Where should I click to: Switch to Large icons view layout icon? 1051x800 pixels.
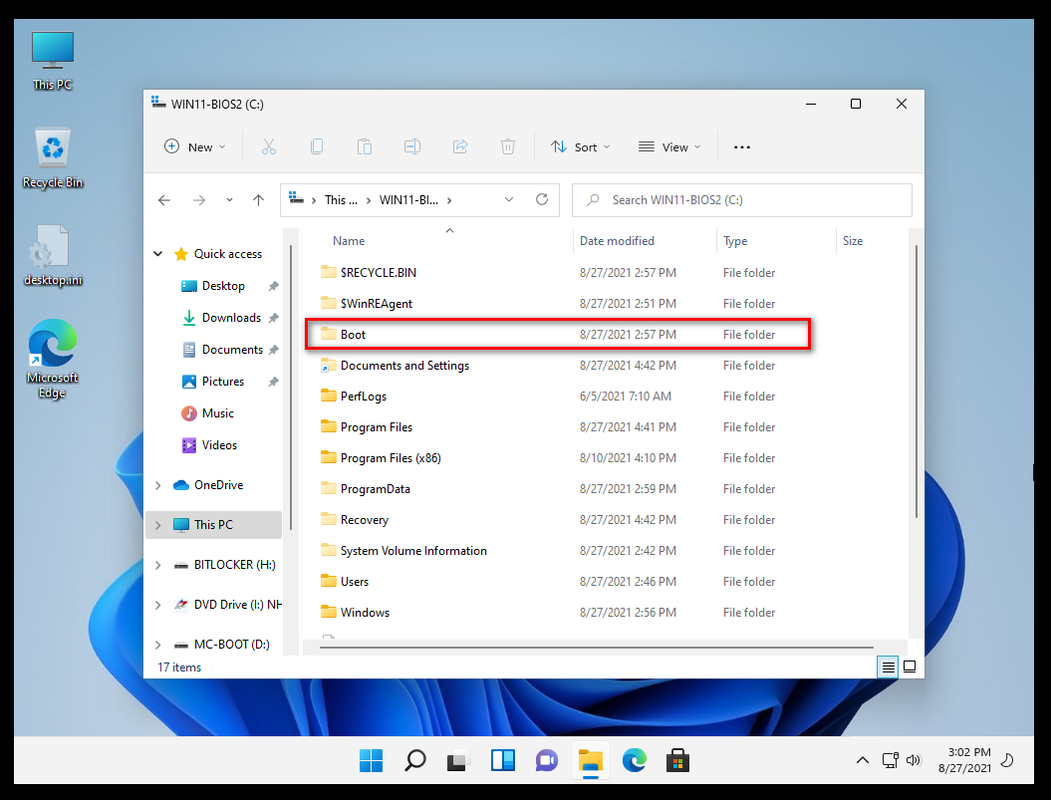click(910, 667)
